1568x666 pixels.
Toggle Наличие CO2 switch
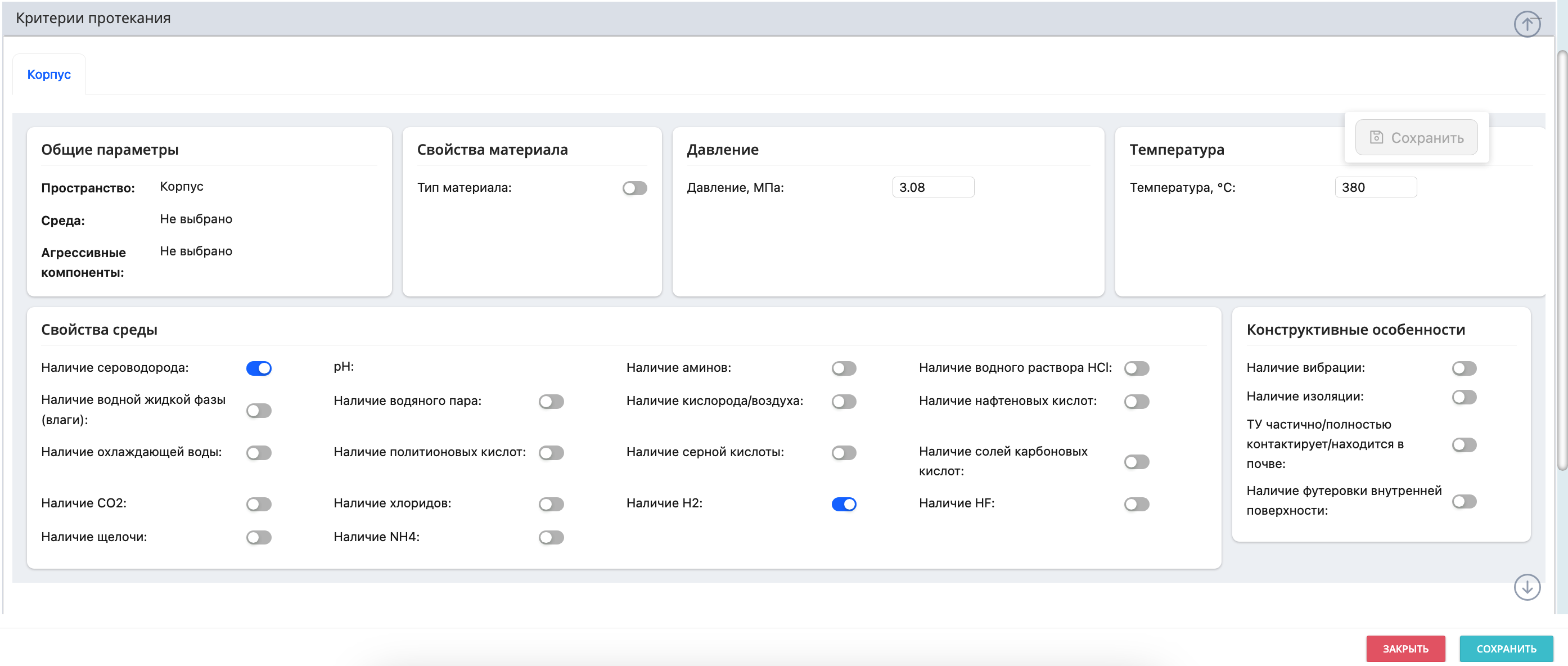[259, 504]
